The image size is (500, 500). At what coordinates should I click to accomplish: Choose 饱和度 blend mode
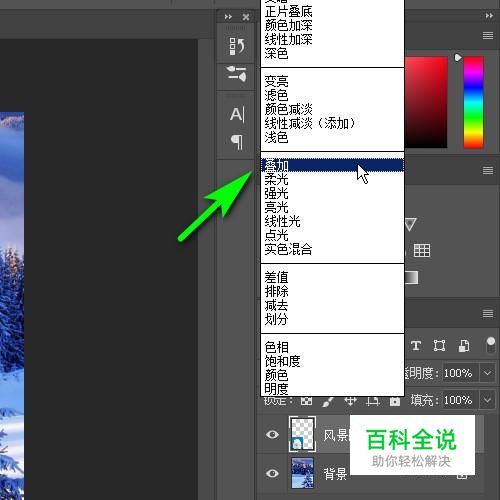[332, 361]
